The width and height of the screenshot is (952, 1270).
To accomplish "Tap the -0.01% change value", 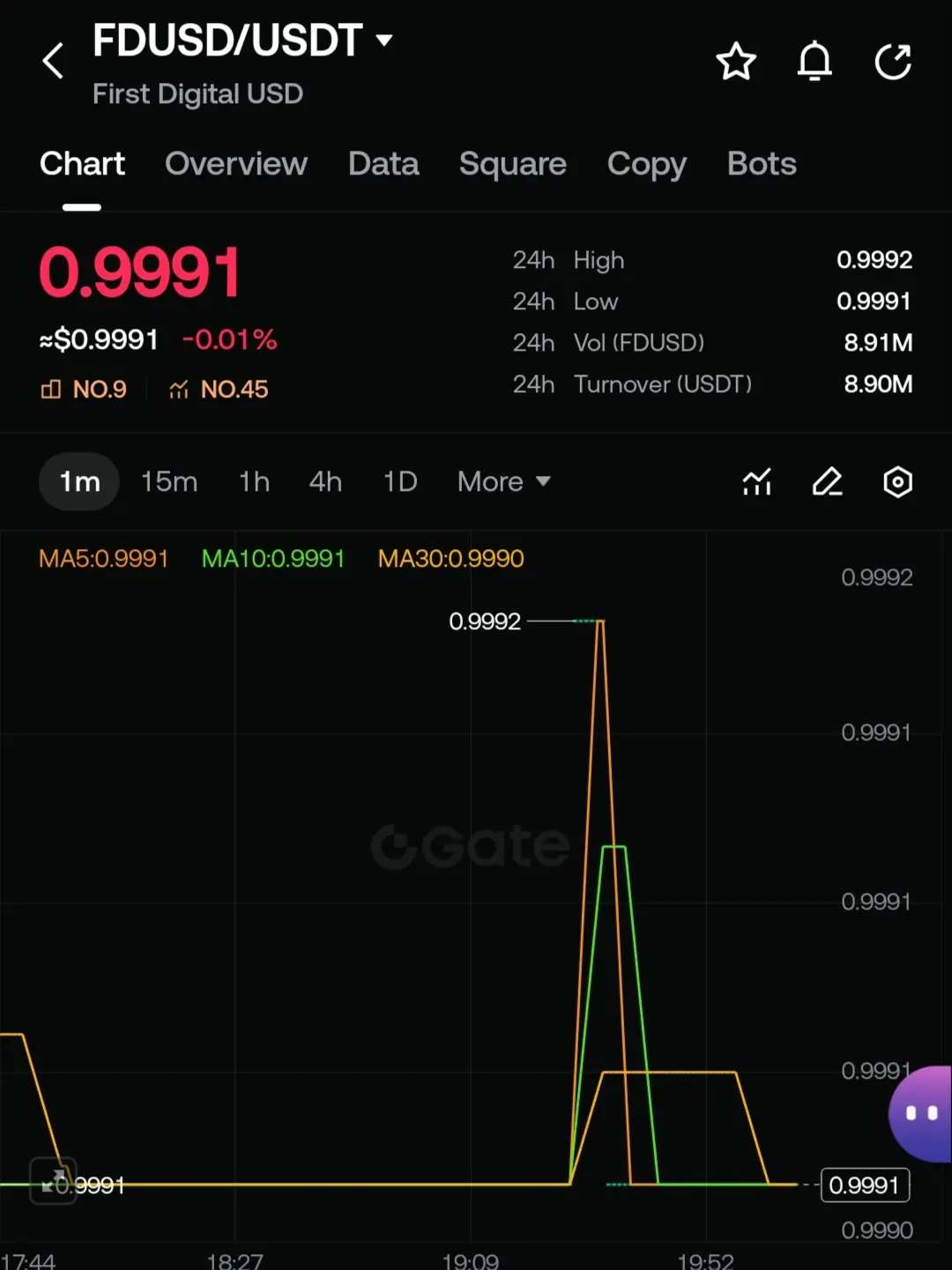I will click(x=229, y=339).
